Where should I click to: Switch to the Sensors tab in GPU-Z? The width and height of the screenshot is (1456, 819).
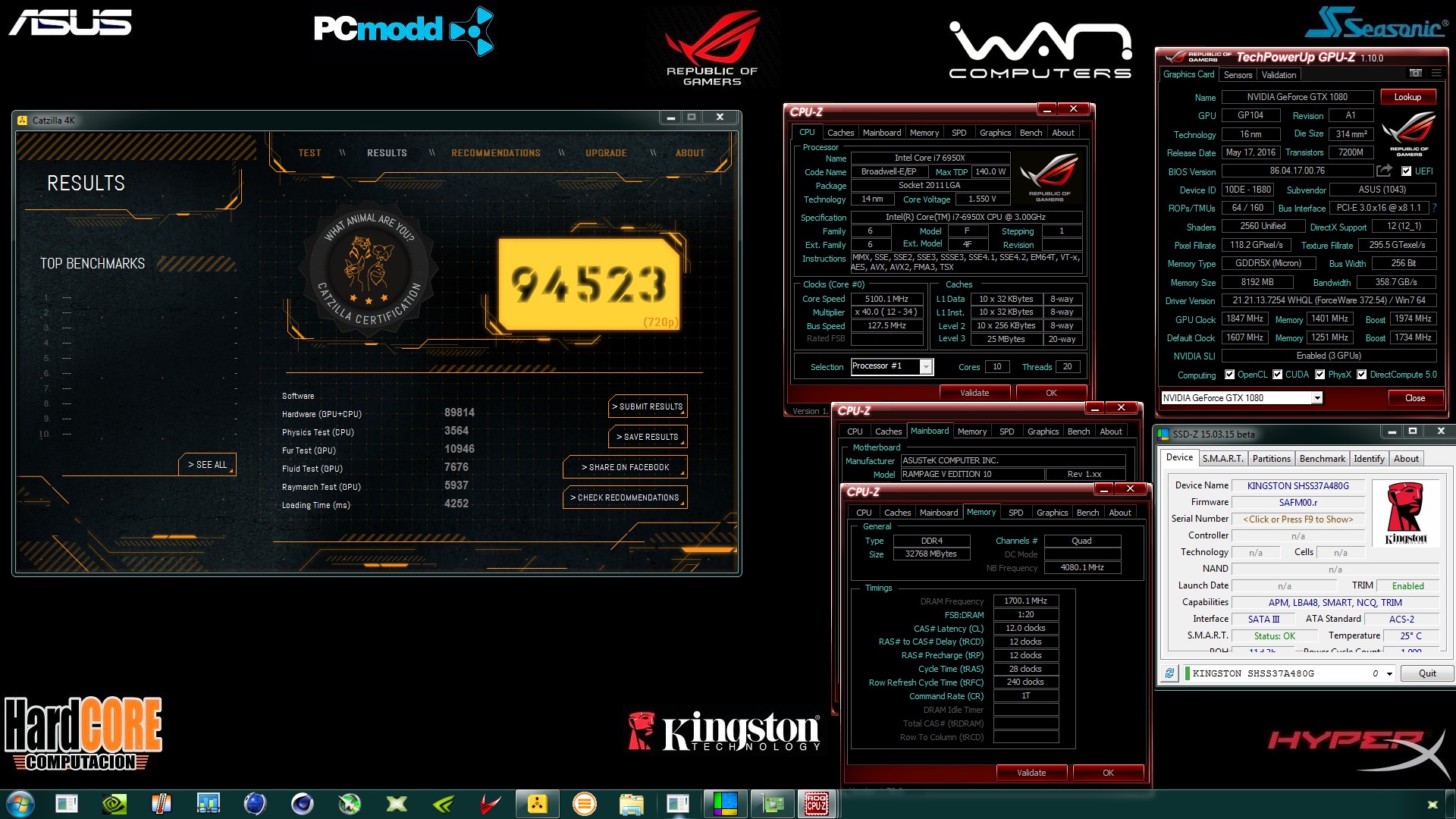[1238, 75]
